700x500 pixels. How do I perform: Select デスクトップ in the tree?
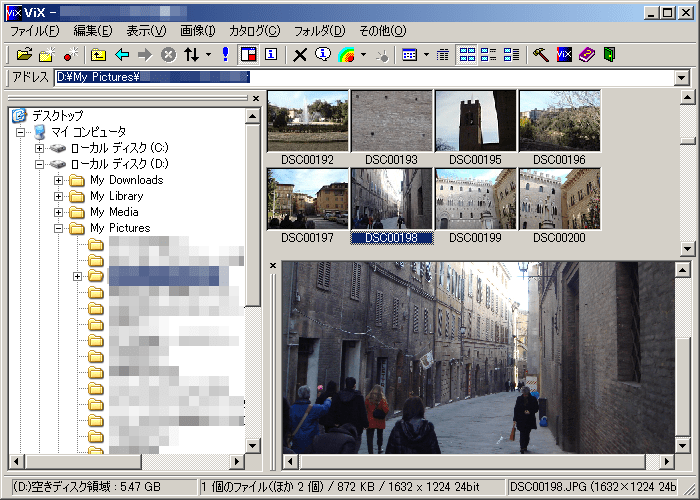58,116
